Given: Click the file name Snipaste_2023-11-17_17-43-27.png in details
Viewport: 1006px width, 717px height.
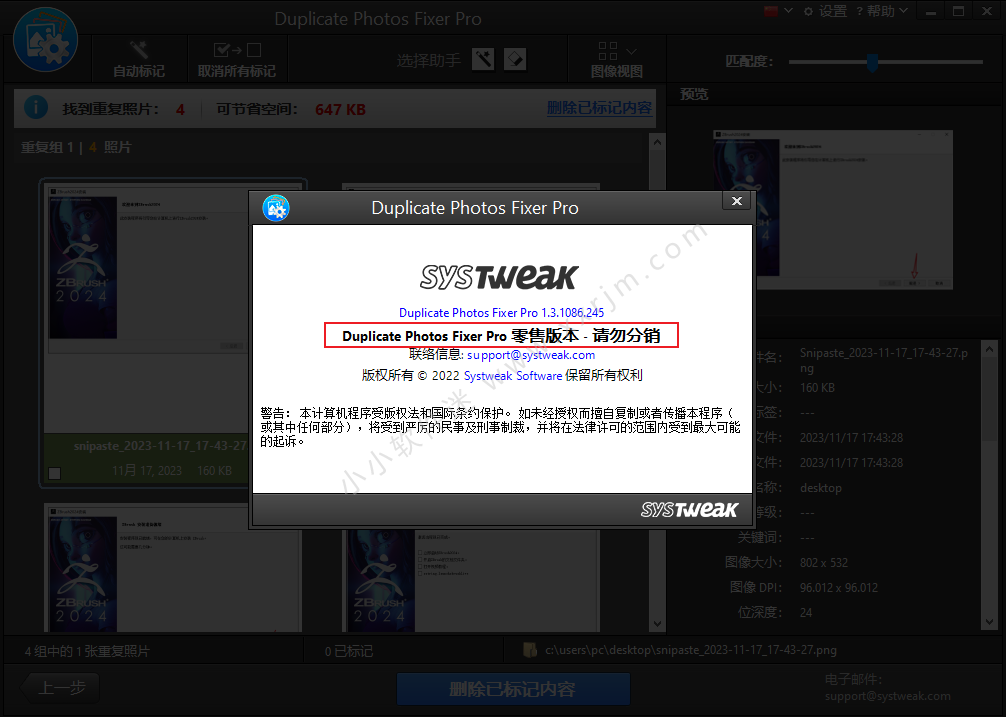Looking at the screenshot, I should pyautogui.click(x=884, y=360).
